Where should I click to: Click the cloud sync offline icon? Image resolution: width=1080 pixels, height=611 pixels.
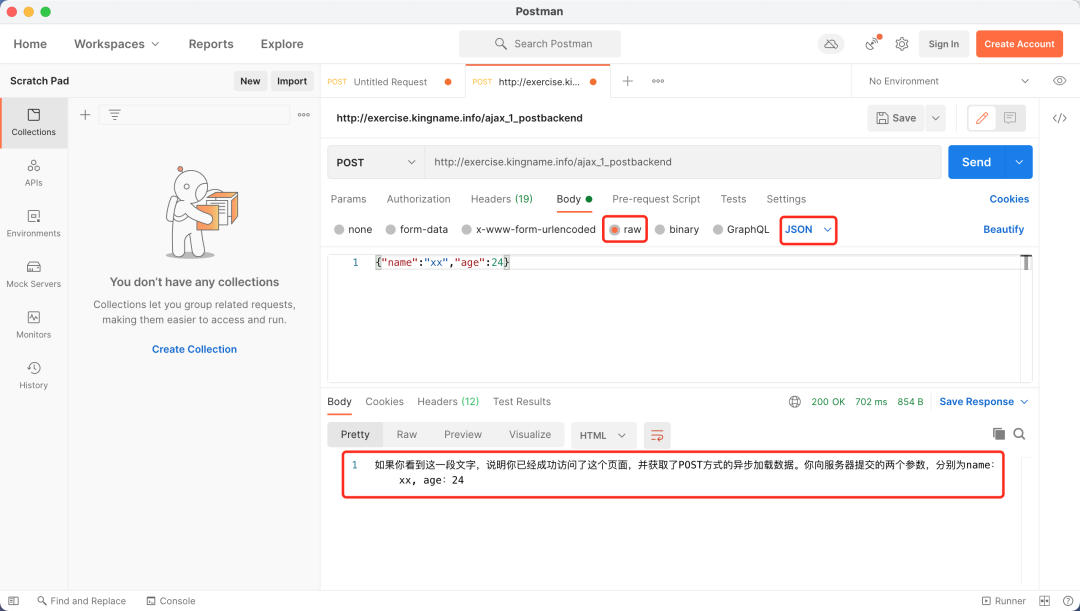click(x=831, y=44)
